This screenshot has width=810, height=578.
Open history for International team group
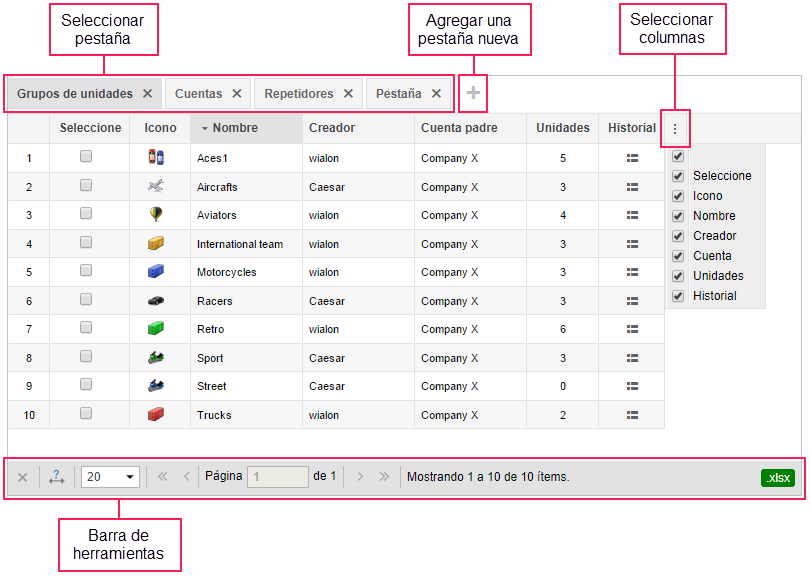coord(632,244)
